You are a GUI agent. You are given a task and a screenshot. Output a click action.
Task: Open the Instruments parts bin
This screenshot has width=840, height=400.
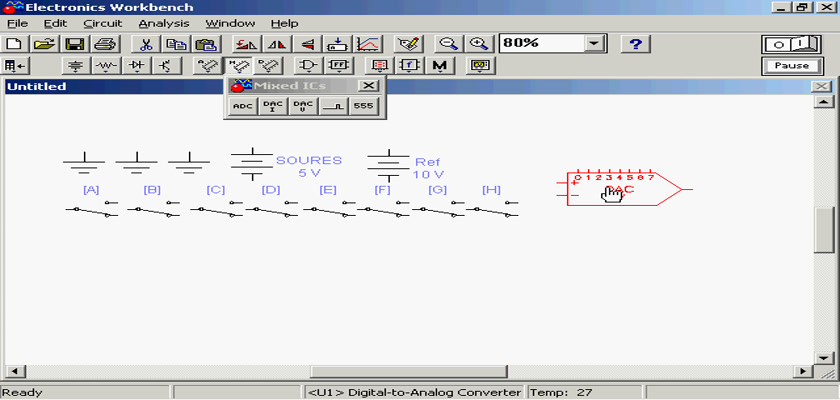(481, 66)
